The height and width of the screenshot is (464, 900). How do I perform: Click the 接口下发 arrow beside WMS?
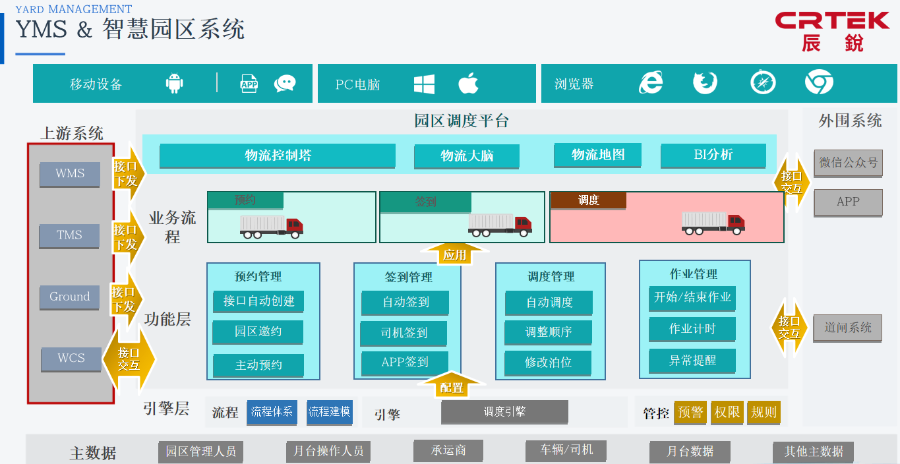click(127, 173)
